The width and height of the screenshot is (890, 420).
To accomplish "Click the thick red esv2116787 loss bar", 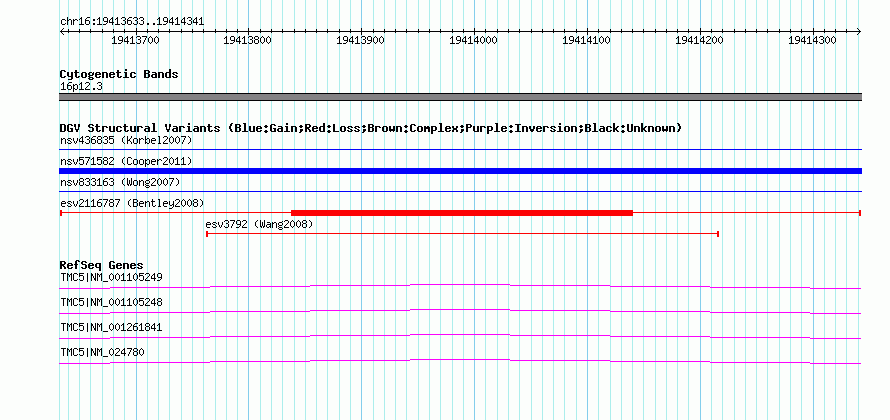I will click(461, 213).
